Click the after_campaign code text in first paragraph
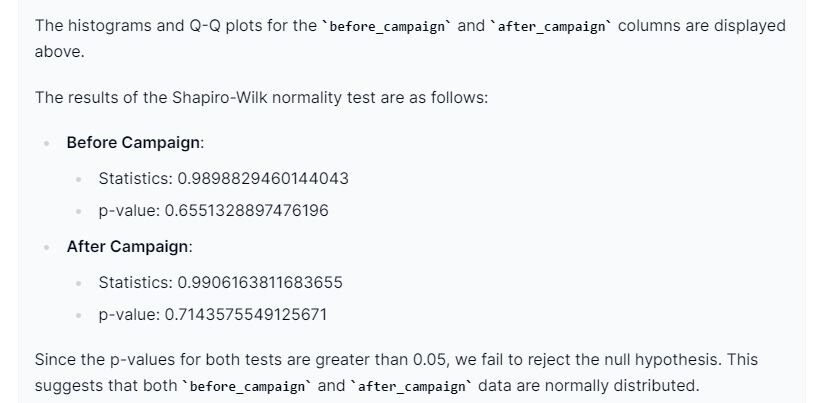This screenshot has height=403, width=825. [x=551, y=27]
